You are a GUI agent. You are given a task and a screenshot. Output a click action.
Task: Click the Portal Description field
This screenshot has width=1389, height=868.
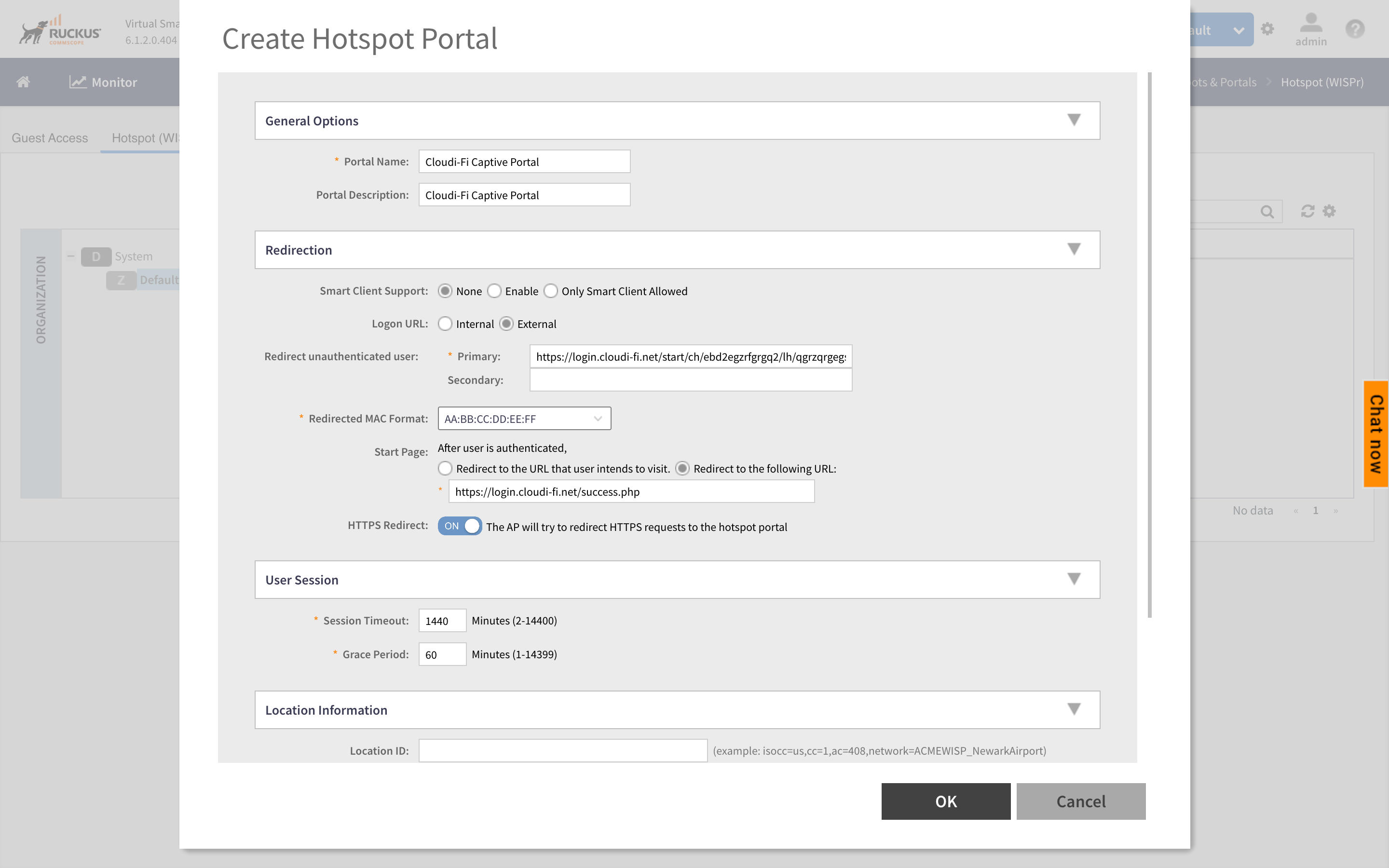tap(524, 195)
